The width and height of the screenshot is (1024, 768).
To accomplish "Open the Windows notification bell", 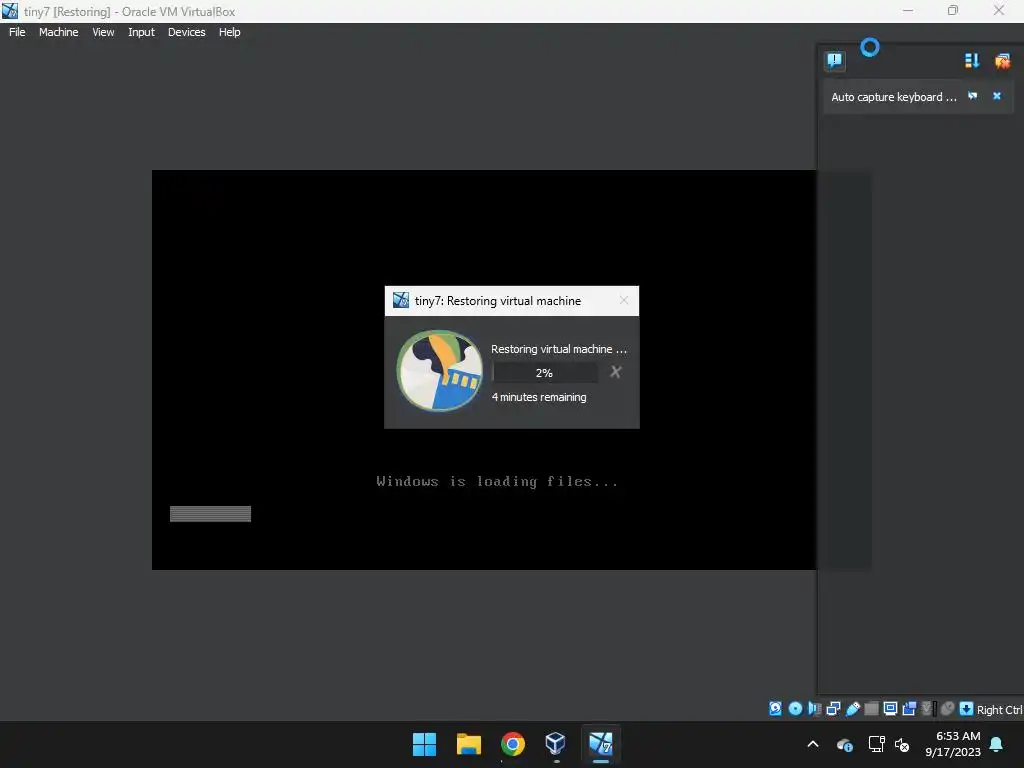I will pyautogui.click(x=997, y=744).
